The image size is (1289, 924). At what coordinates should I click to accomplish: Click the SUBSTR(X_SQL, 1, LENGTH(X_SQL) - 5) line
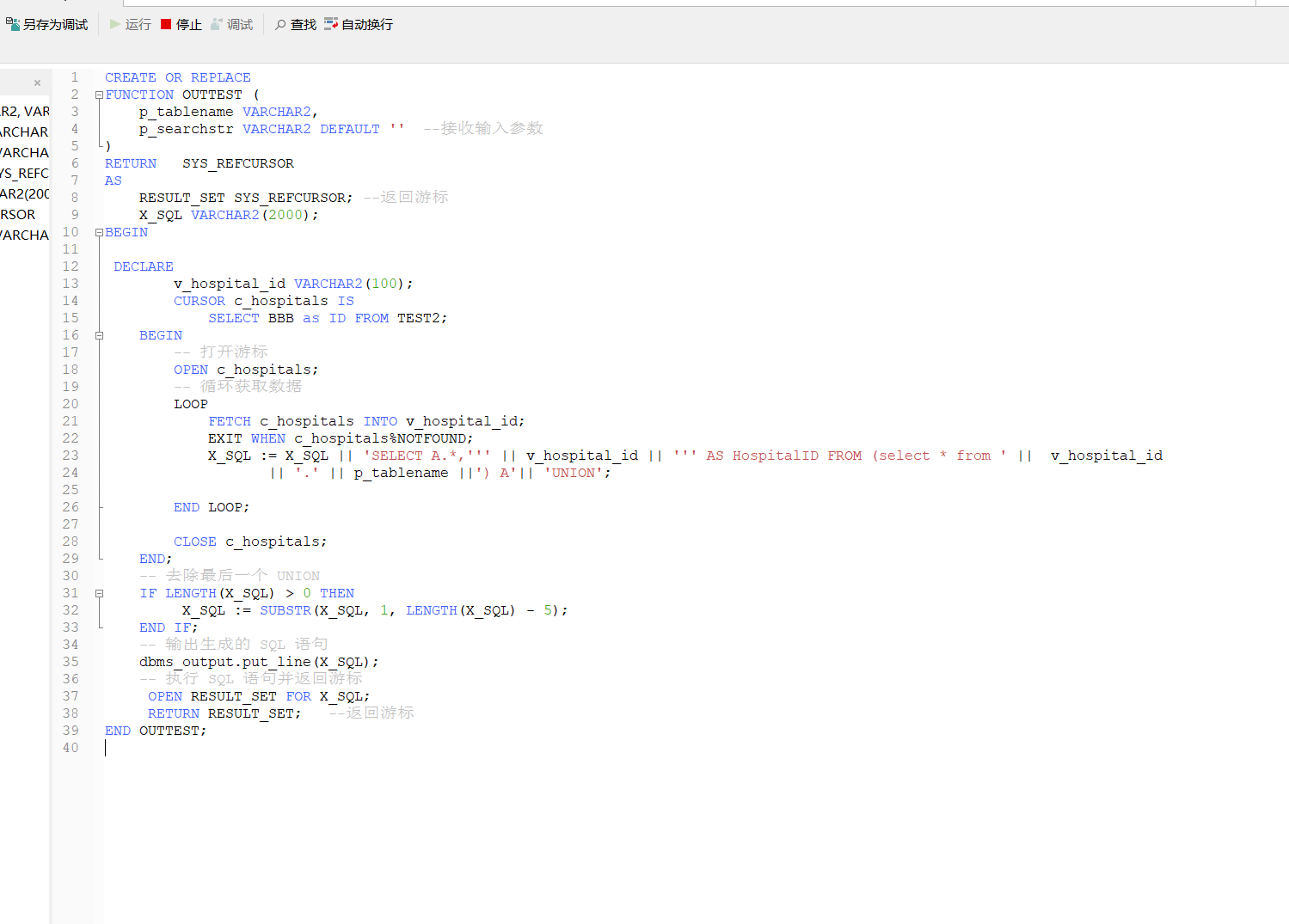(375, 610)
